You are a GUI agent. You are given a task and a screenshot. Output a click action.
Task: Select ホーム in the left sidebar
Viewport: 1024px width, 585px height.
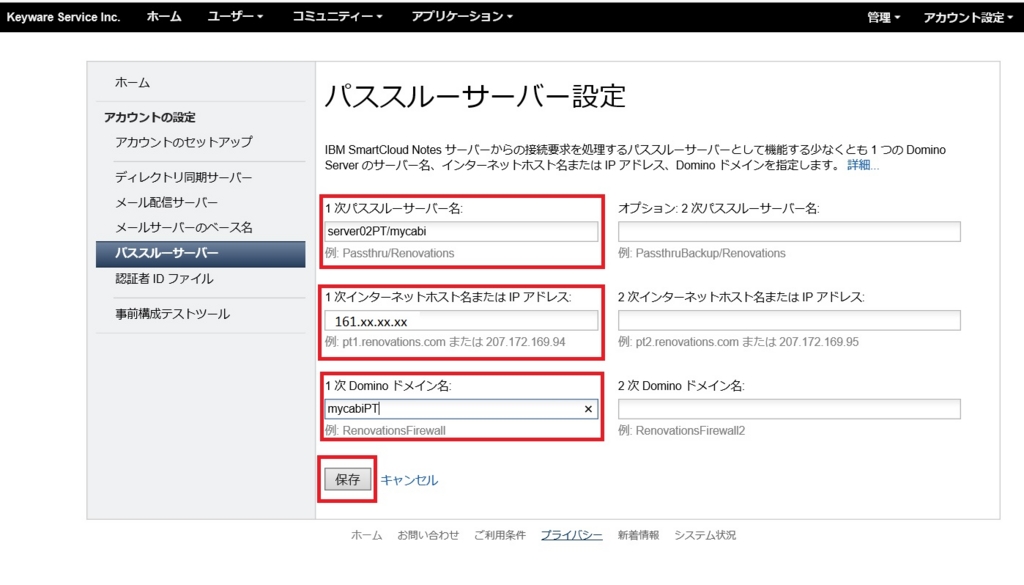pyautogui.click(x=133, y=82)
